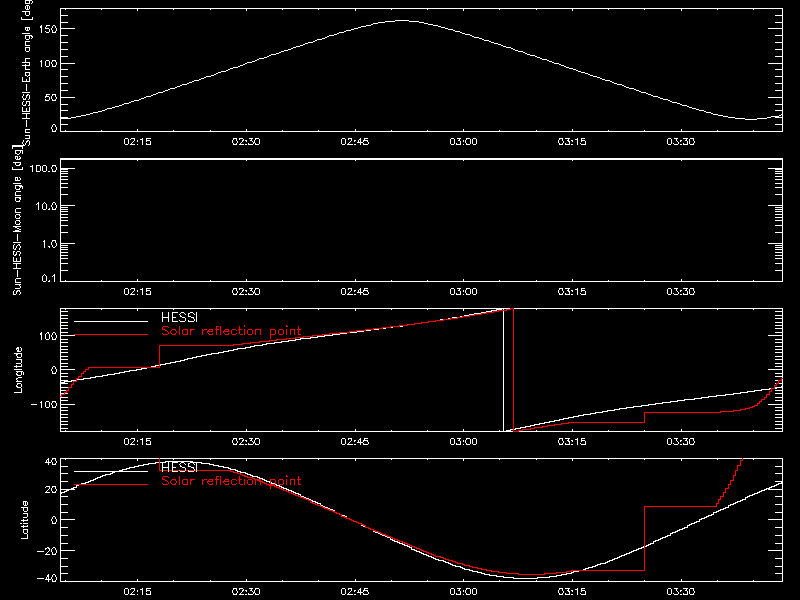Screen dimensions: 800x600
Task: Click red legend line sample in Longitude plot
Action: 111,335
